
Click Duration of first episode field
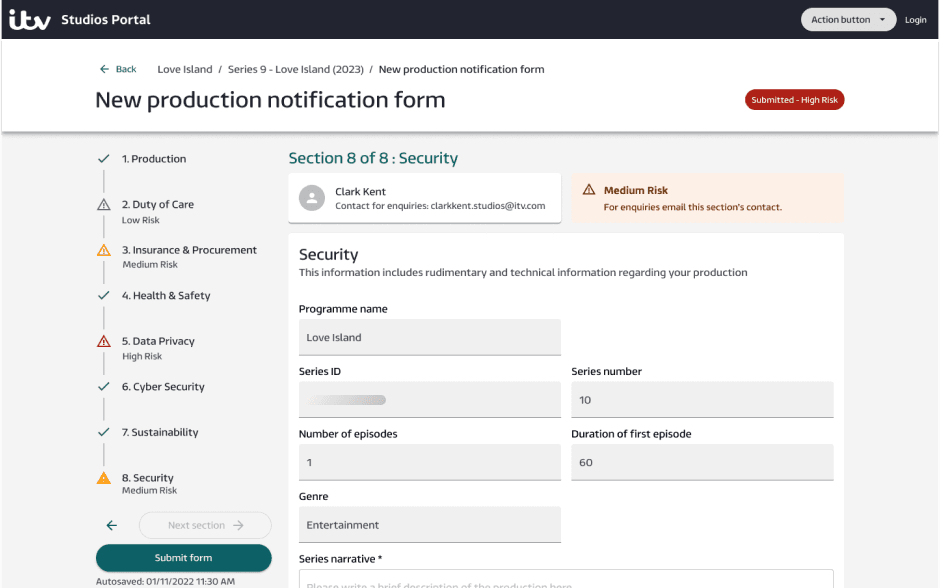(x=702, y=462)
